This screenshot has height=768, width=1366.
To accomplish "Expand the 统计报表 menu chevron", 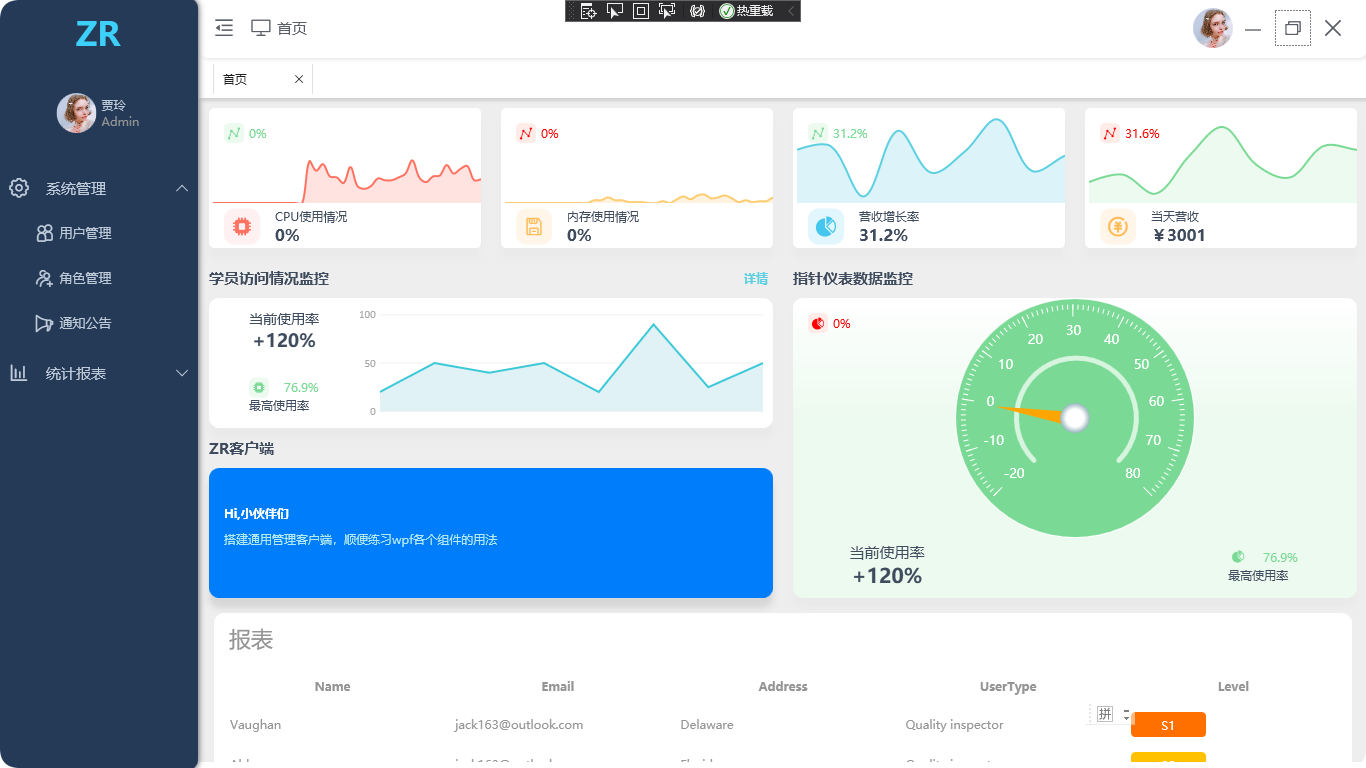I will (182, 373).
